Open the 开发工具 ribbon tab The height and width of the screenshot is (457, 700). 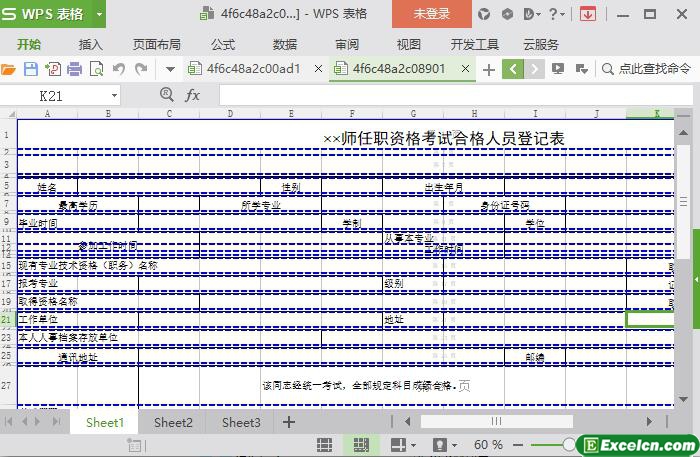pyautogui.click(x=475, y=45)
